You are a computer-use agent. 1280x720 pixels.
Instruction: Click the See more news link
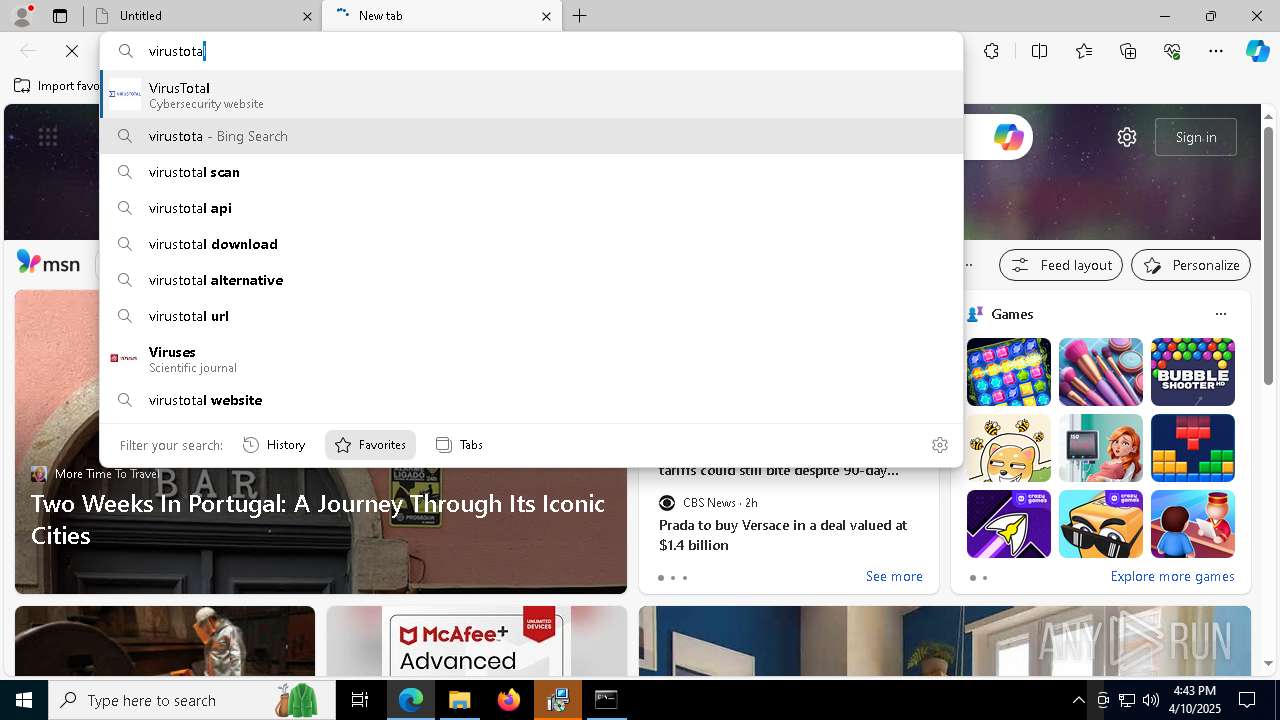click(894, 577)
